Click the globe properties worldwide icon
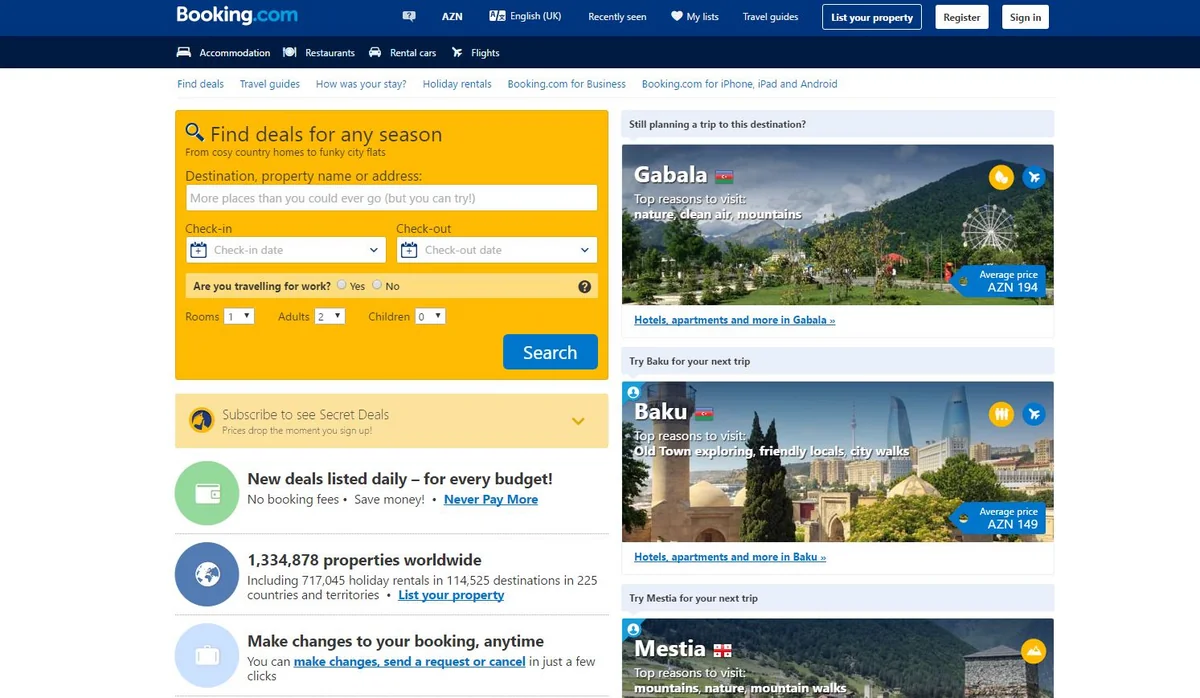Image resolution: width=1200 pixels, height=698 pixels. [x=207, y=575]
